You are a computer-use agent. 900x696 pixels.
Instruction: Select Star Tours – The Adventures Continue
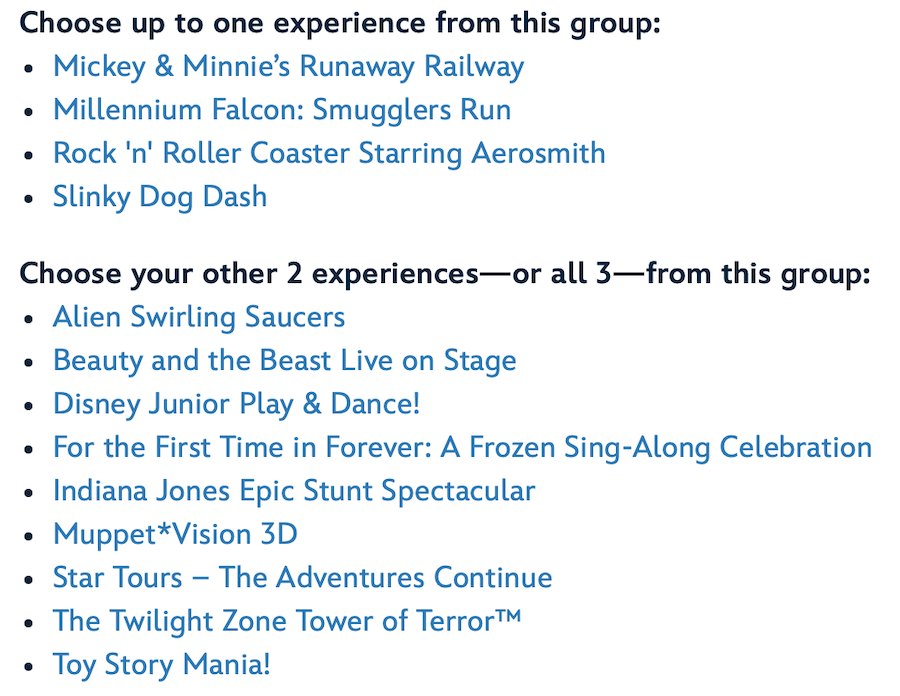(302, 578)
